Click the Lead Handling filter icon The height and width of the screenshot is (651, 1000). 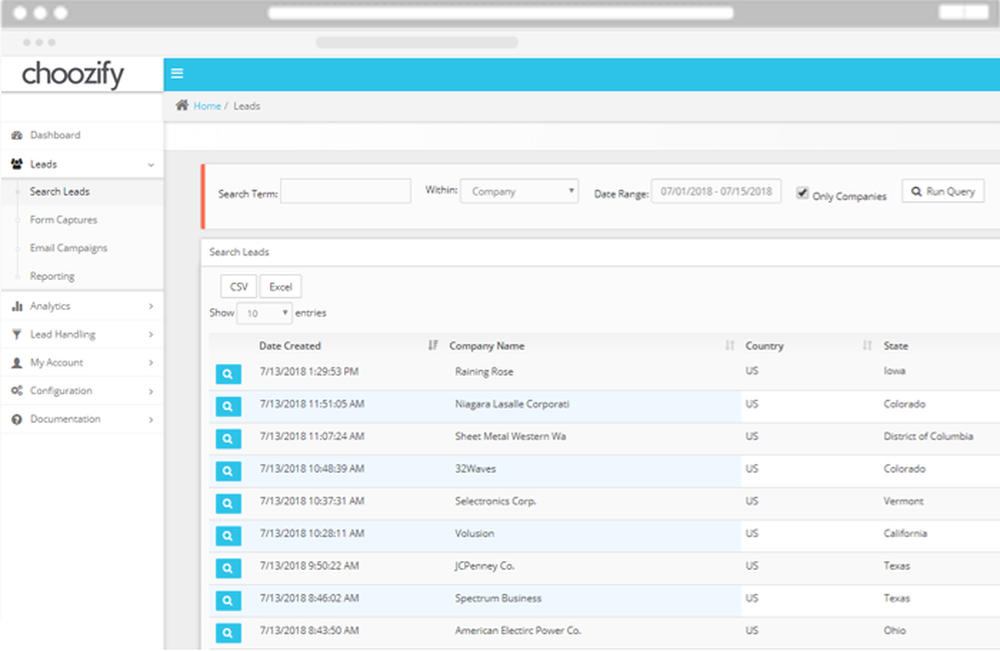pyautogui.click(x=16, y=334)
